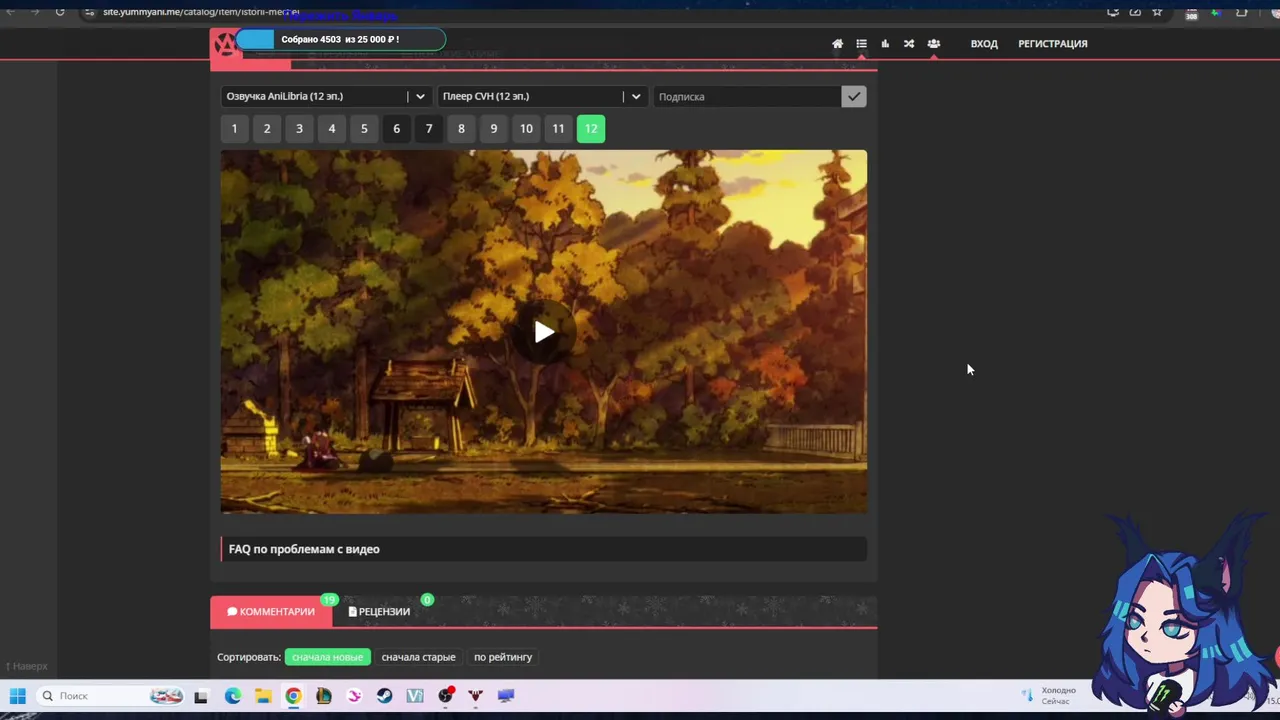Click 'РЕГИСТРАЦИЯ' to sign up

[x=1053, y=44]
